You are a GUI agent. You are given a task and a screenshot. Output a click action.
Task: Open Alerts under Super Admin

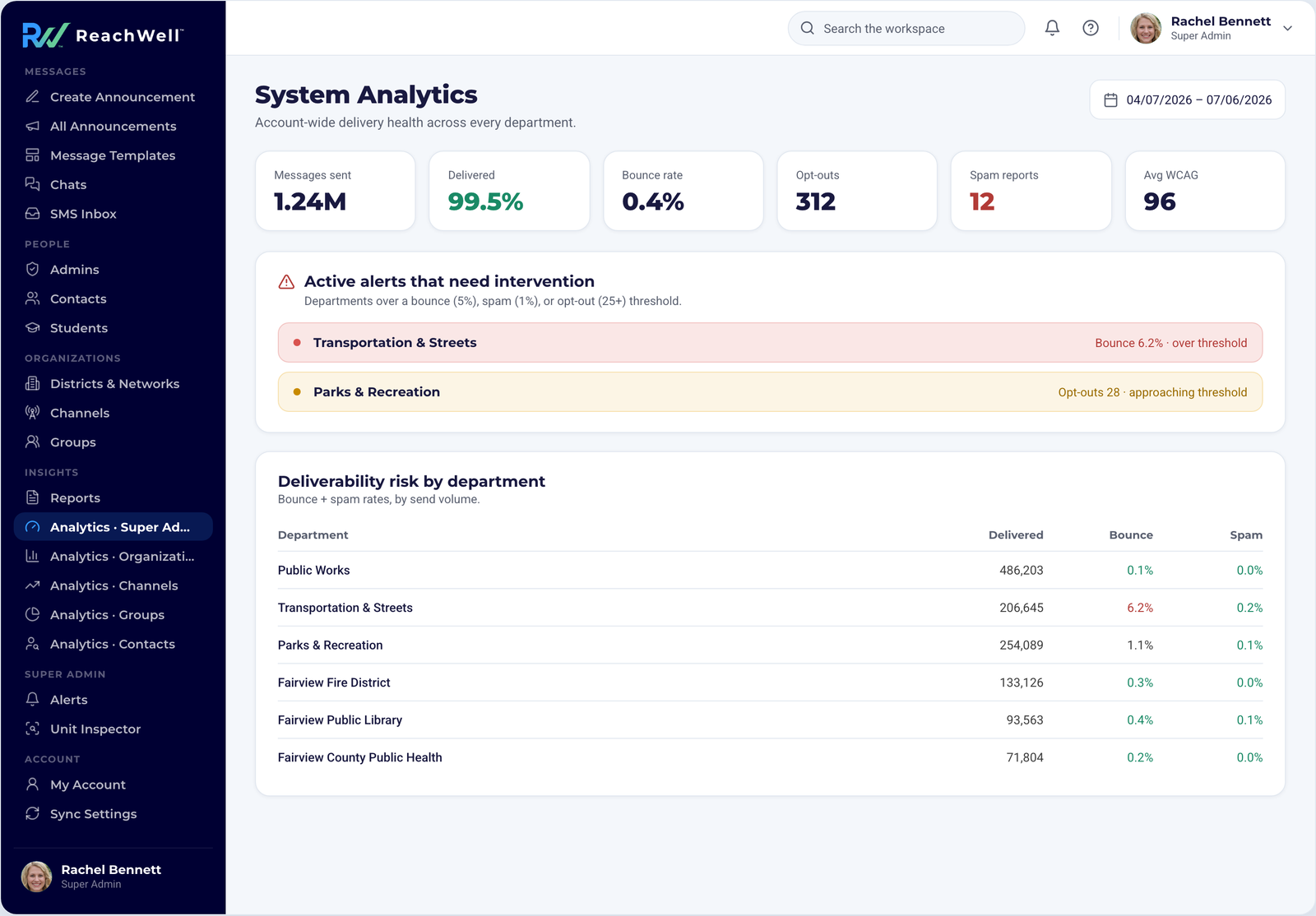point(114,700)
